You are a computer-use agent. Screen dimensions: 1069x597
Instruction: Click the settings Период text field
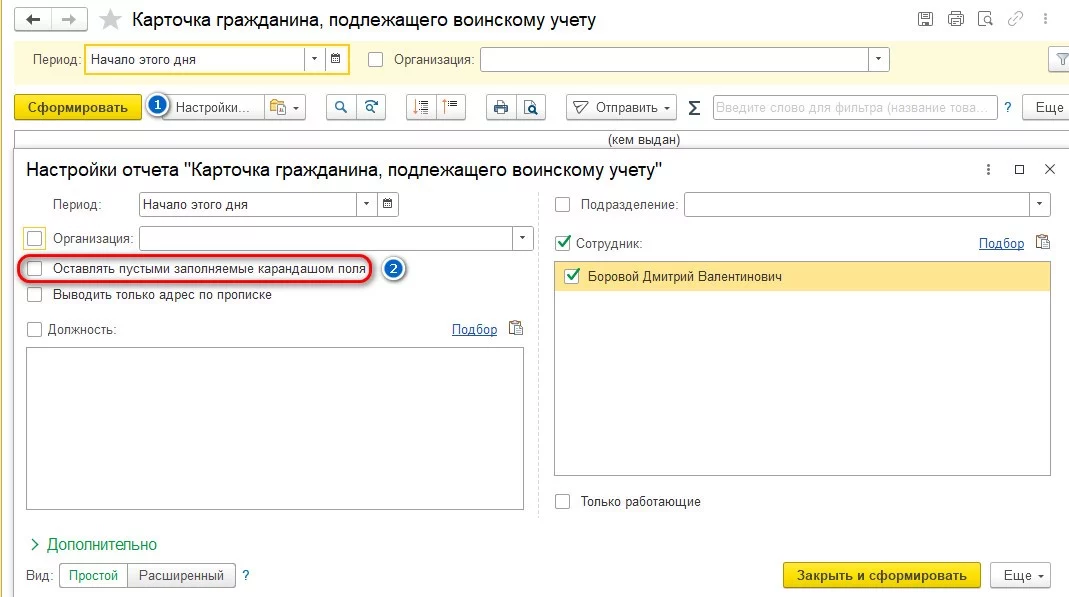(x=248, y=204)
